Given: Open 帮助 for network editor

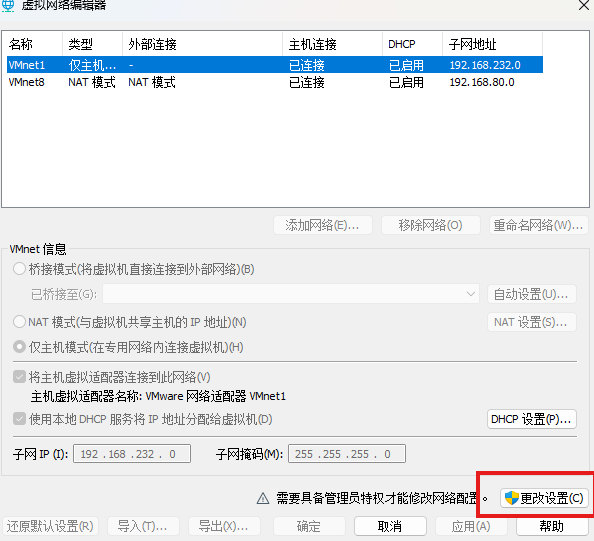Looking at the screenshot, I should point(552,526).
